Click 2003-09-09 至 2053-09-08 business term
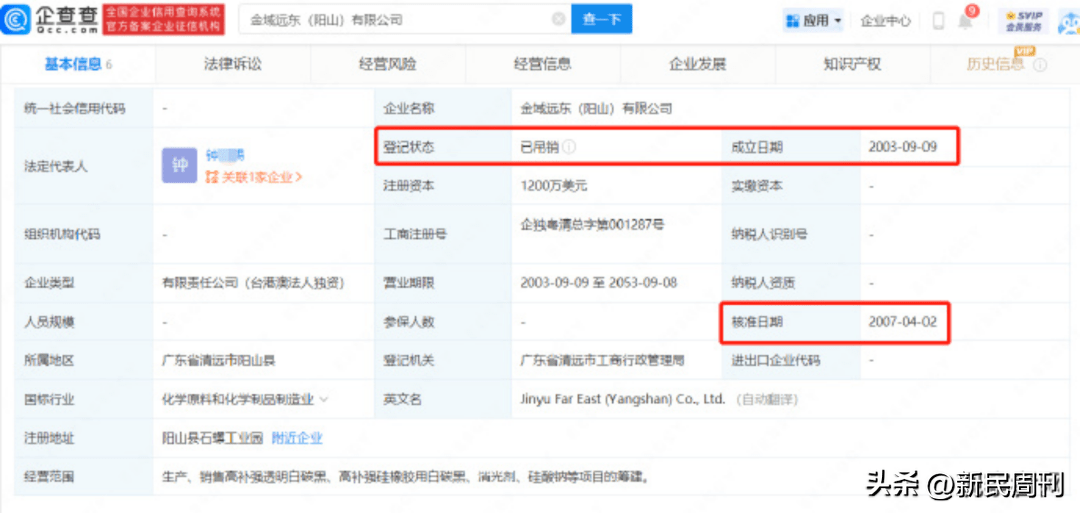The image size is (1080, 513). (599, 283)
